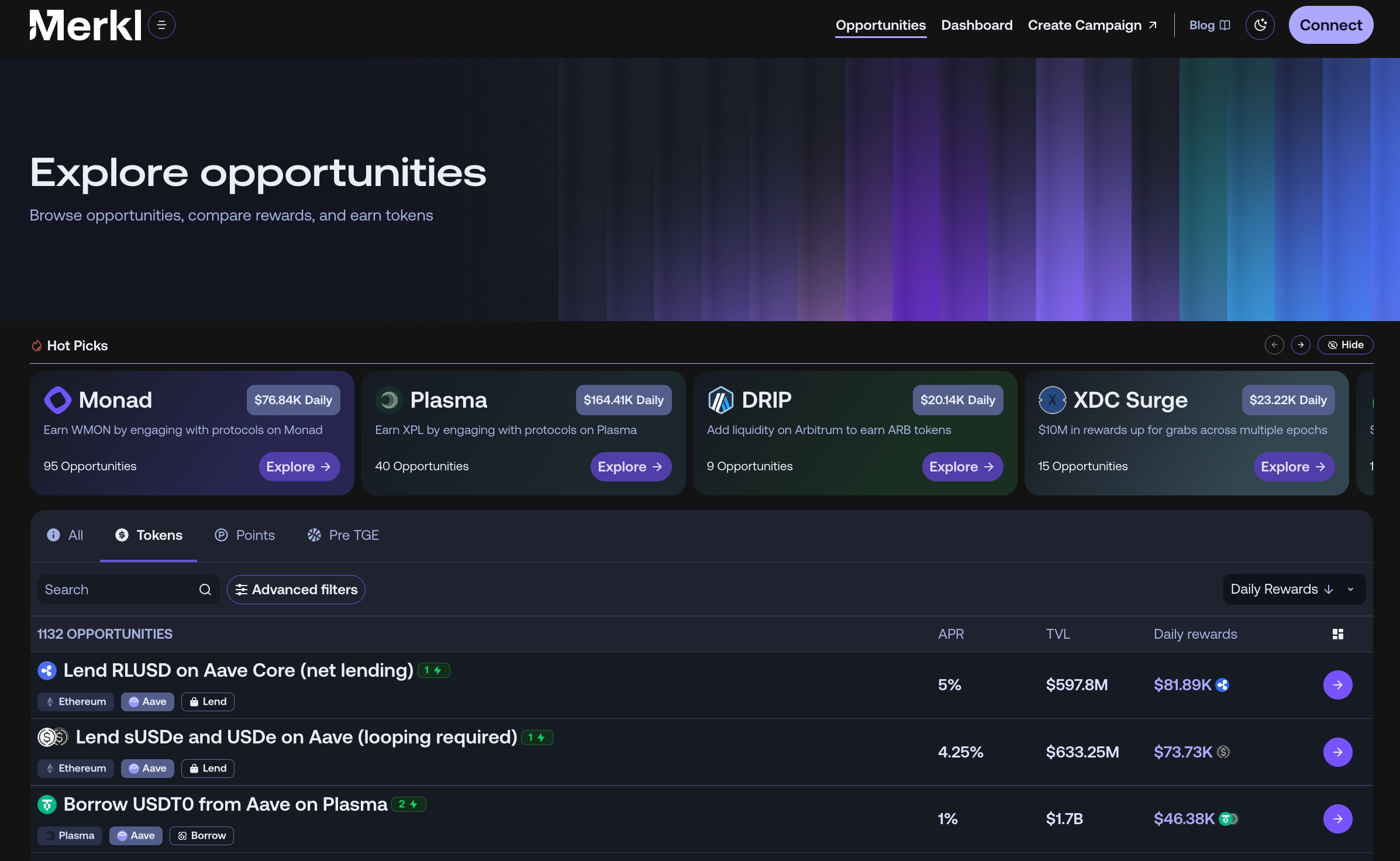
Task: Open the Borrow USDT0 on Plasma arrow button
Action: click(1337, 819)
